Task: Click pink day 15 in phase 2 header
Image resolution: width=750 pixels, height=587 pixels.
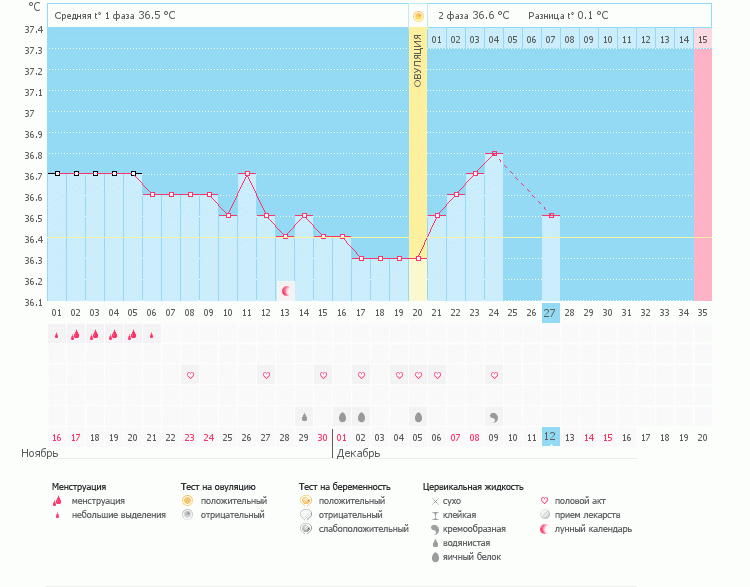Action: point(703,40)
